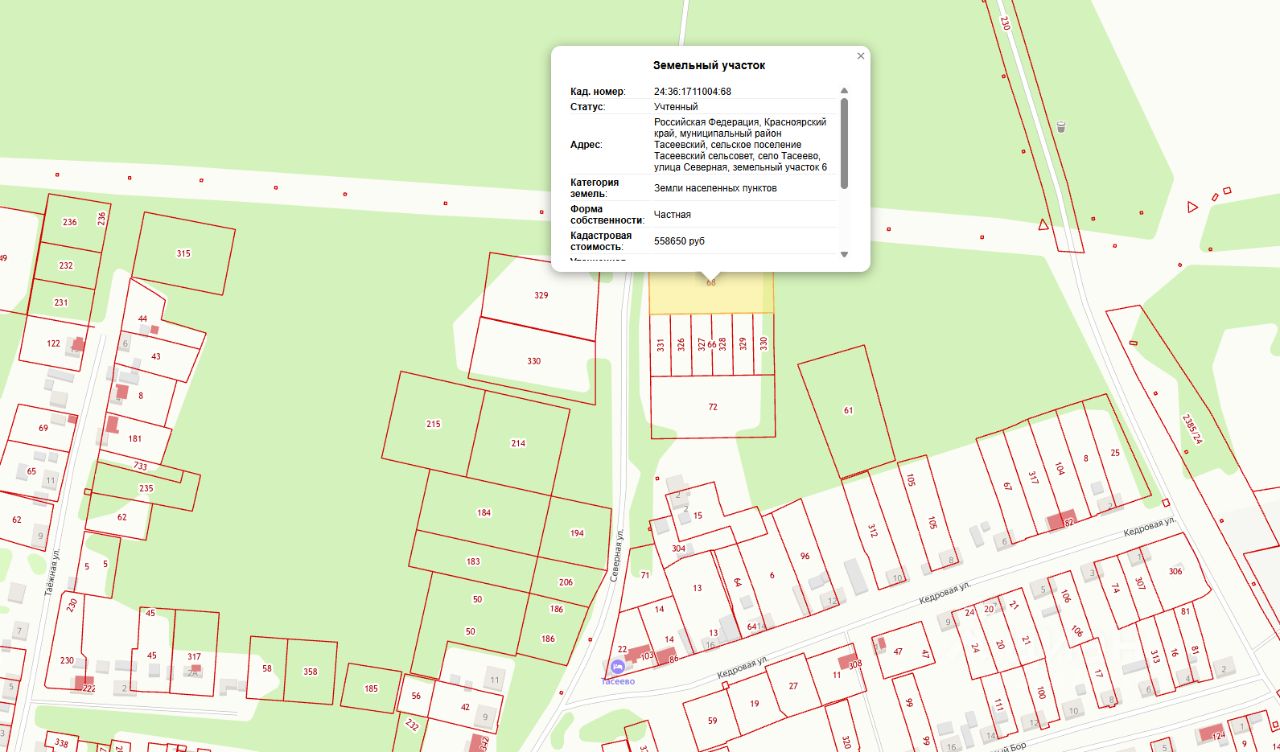The image size is (1280, 752).
Task: Click the Северная ул. street label
Action: 617,556
